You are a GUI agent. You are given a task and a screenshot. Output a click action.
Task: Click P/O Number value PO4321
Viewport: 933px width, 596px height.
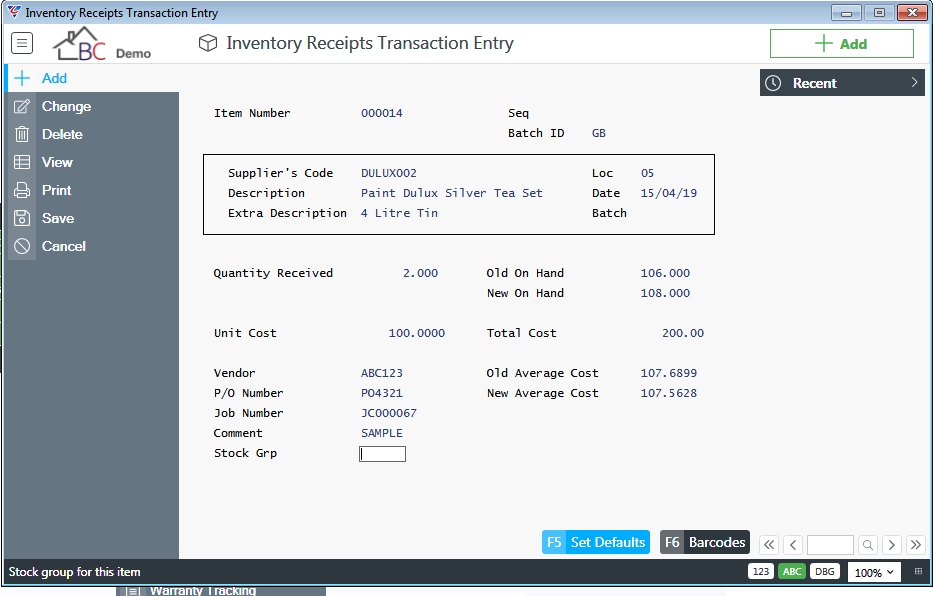pyautogui.click(x=382, y=393)
